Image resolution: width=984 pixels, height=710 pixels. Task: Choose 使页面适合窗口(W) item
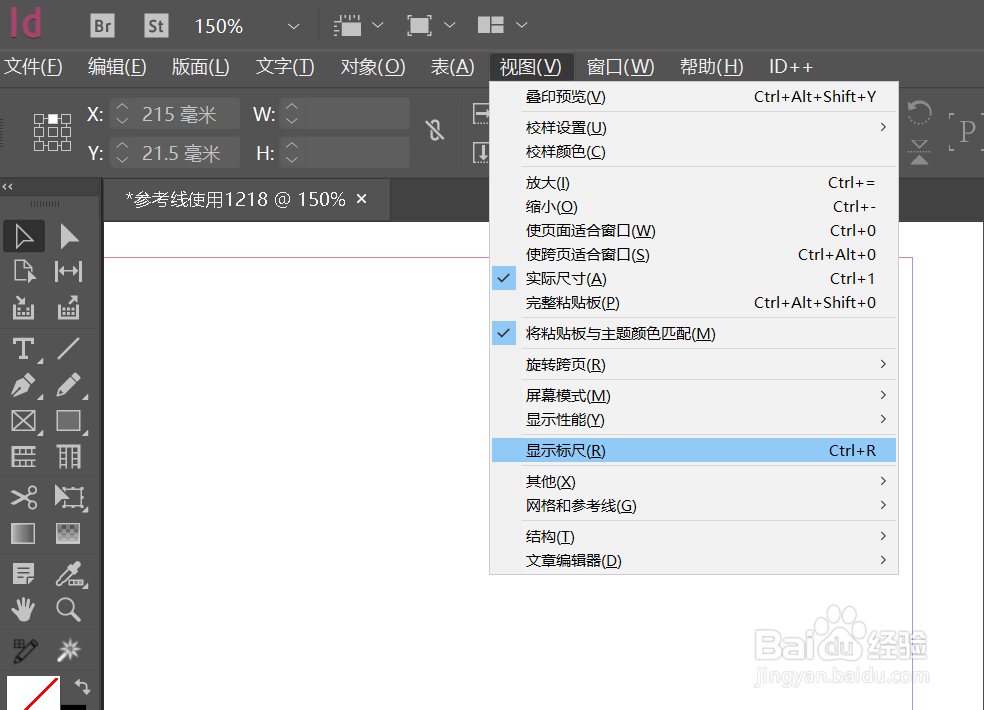tap(693, 230)
